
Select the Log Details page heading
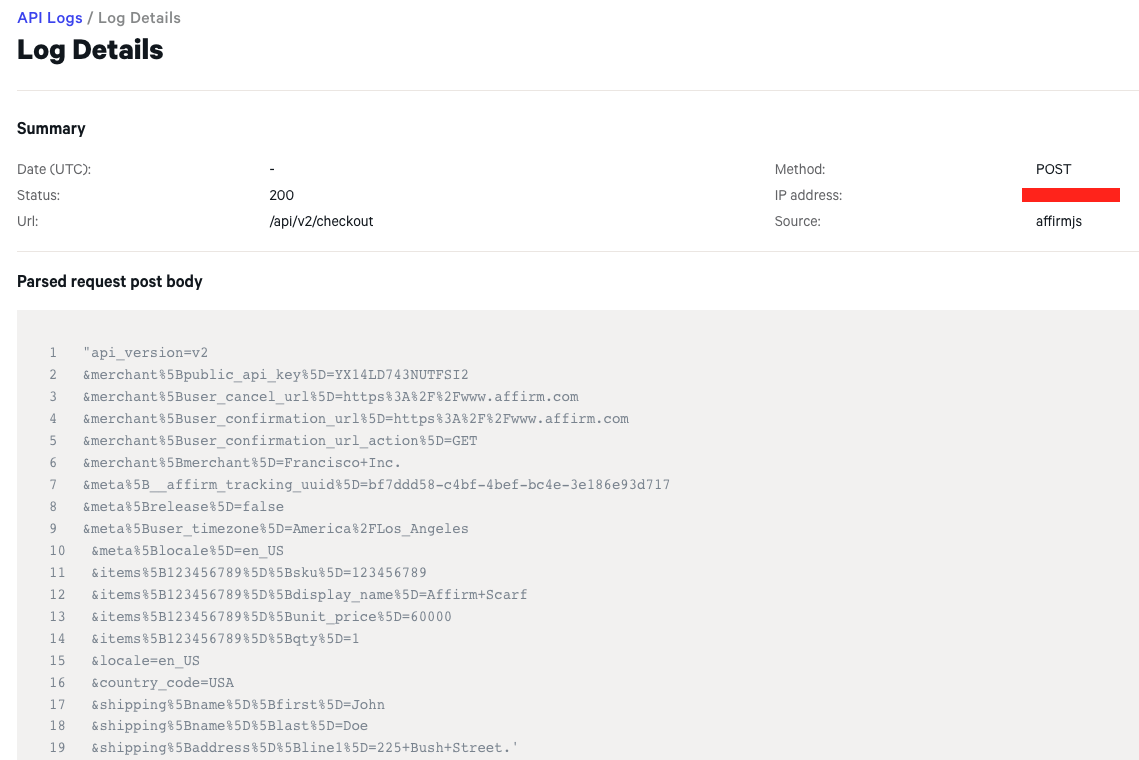tap(90, 49)
